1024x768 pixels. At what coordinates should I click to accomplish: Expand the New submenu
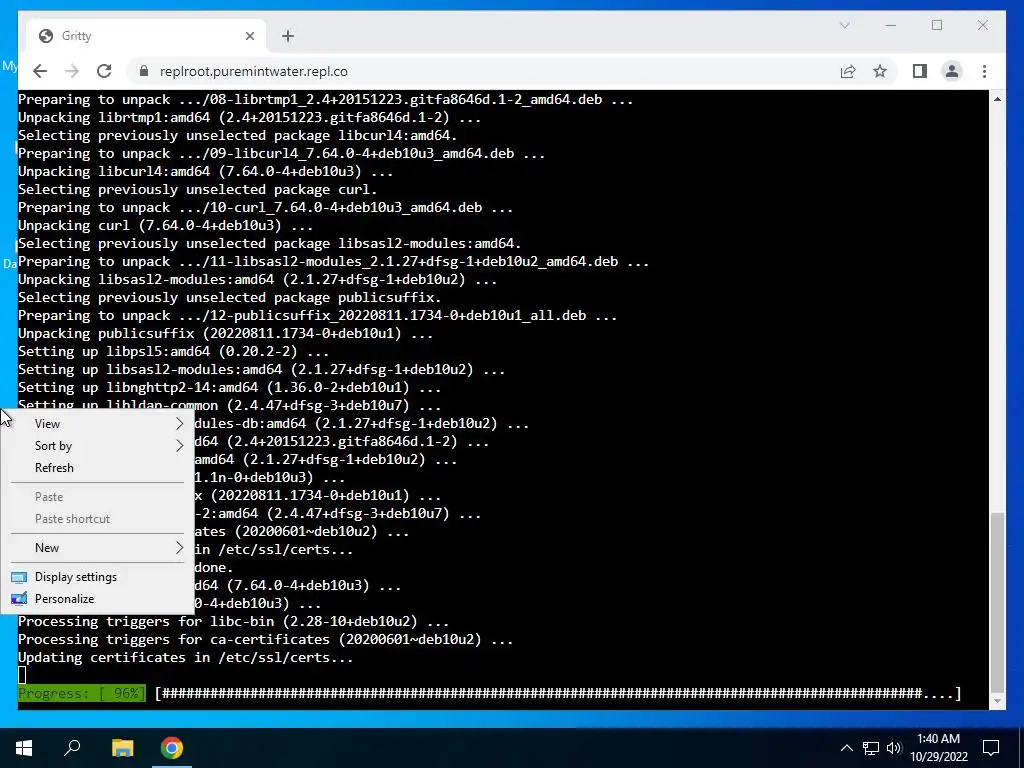98,548
